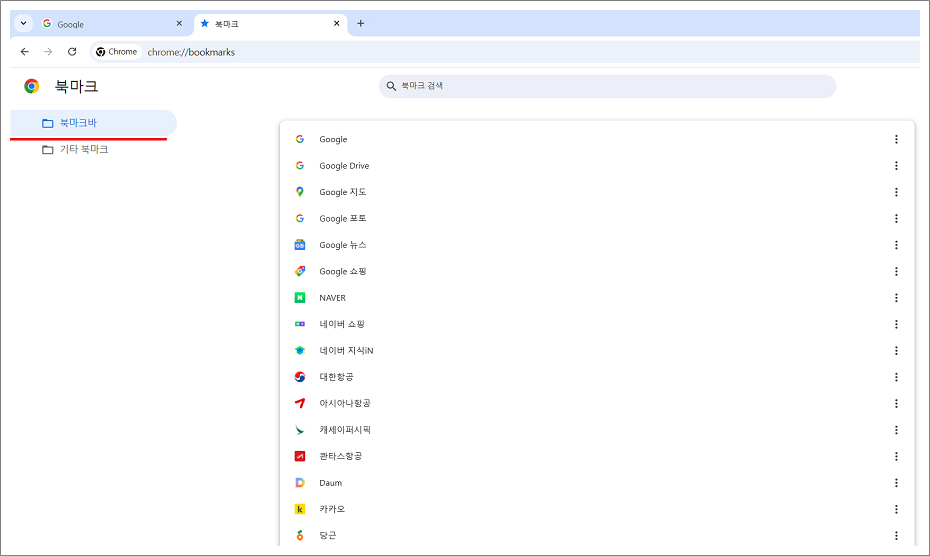
Task: Select the 캐세이퍼시픽 bookmark
Action: (x=597, y=430)
